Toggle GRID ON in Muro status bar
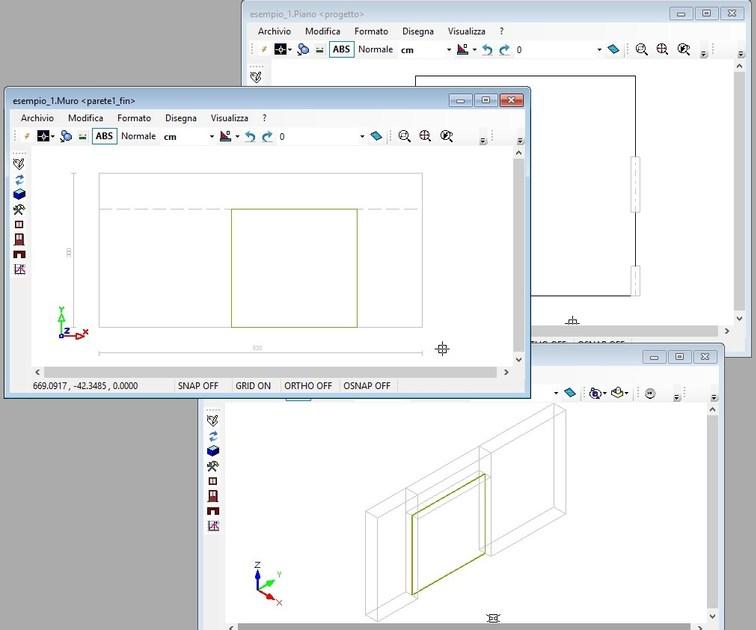 (x=252, y=386)
